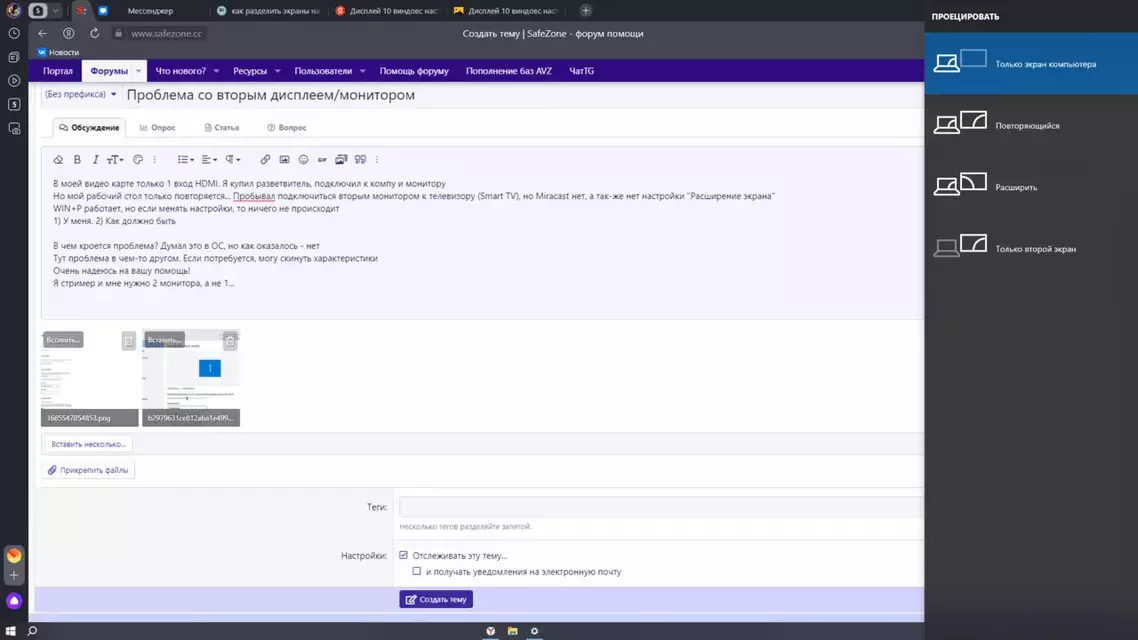The height and width of the screenshot is (640, 1138).
Task: Click into the Теги input field
Action: coord(661,506)
